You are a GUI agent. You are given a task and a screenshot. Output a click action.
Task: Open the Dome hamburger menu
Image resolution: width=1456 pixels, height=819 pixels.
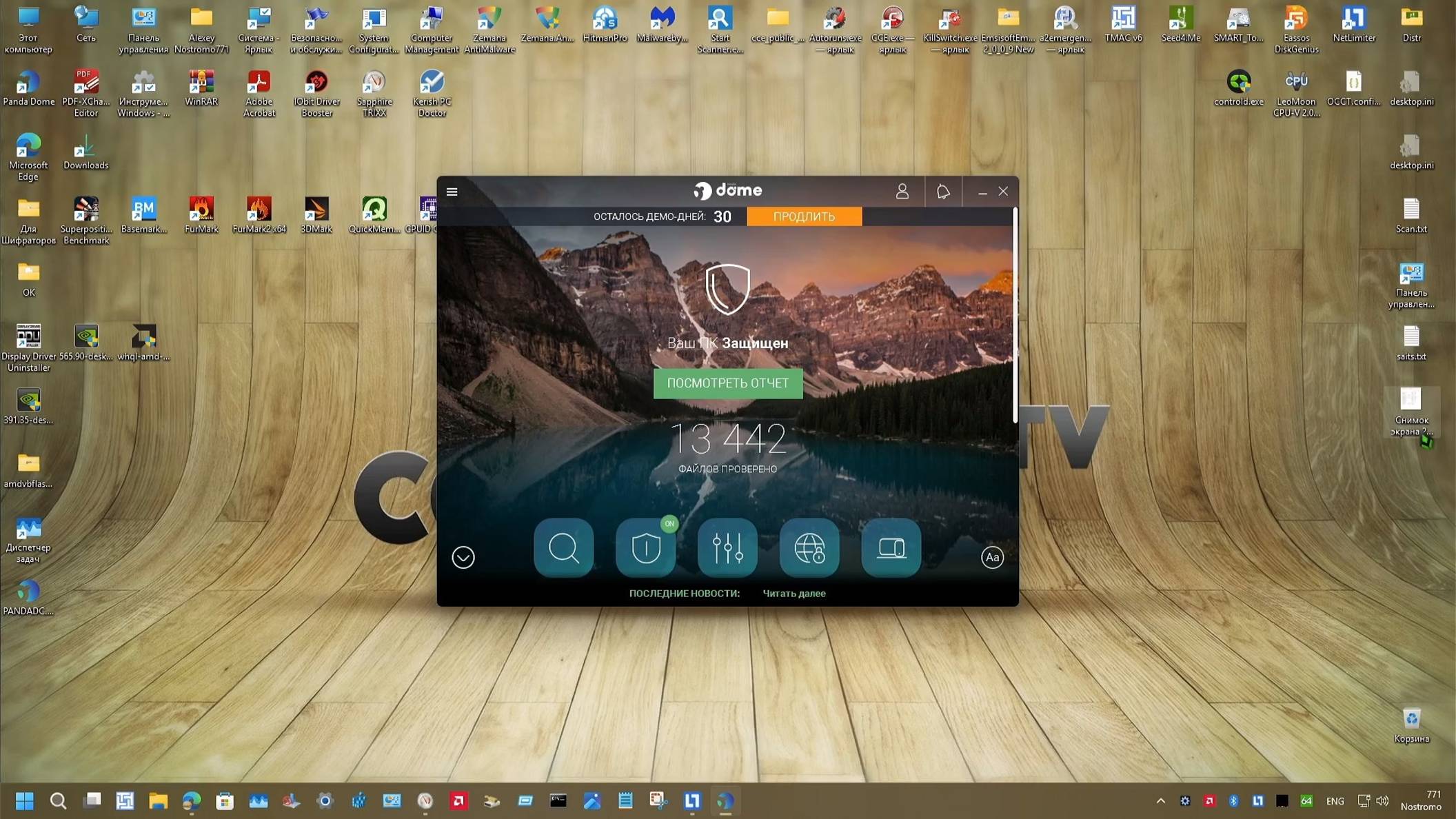[x=452, y=192]
